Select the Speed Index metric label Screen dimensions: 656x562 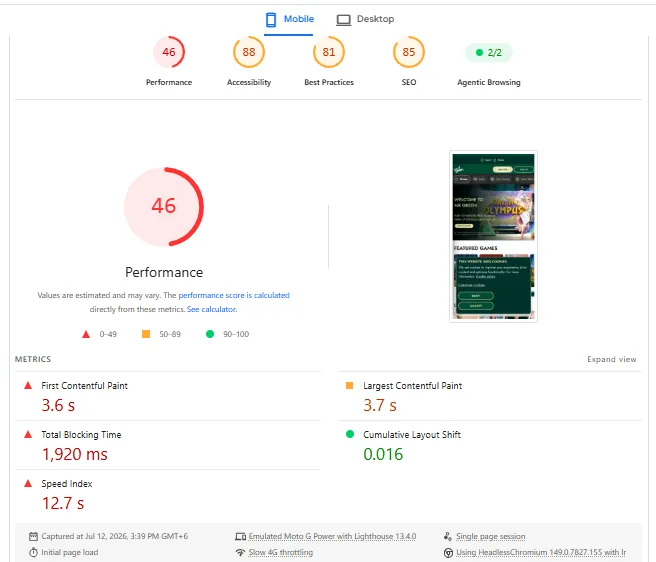click(67, 483)
